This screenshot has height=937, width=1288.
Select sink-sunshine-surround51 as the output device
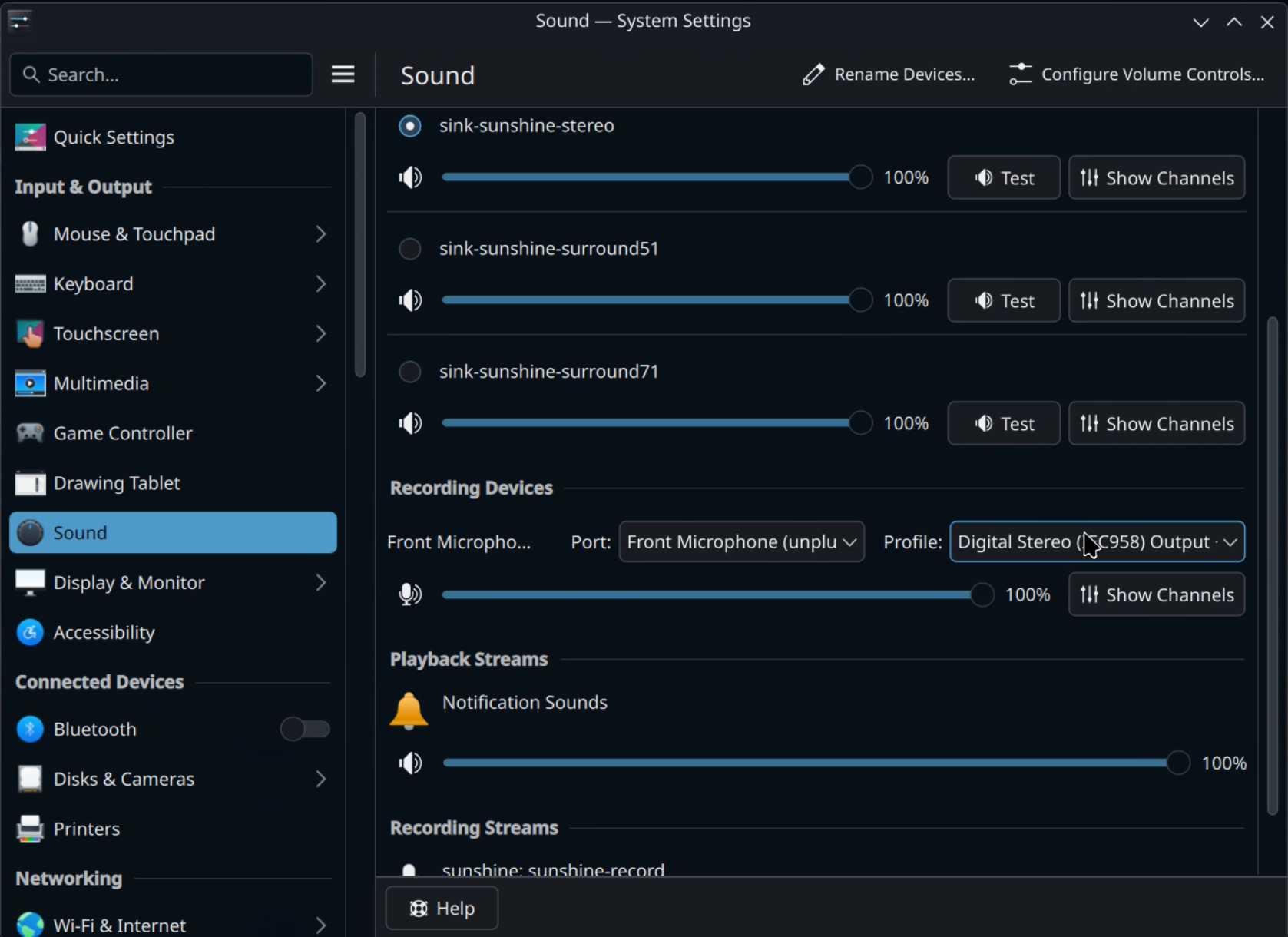click(410, 249)
